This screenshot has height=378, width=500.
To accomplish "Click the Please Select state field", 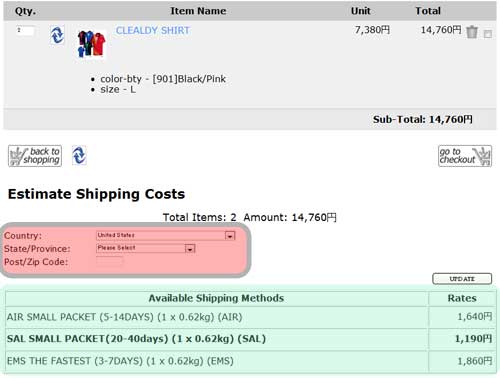I will (146, 248).
